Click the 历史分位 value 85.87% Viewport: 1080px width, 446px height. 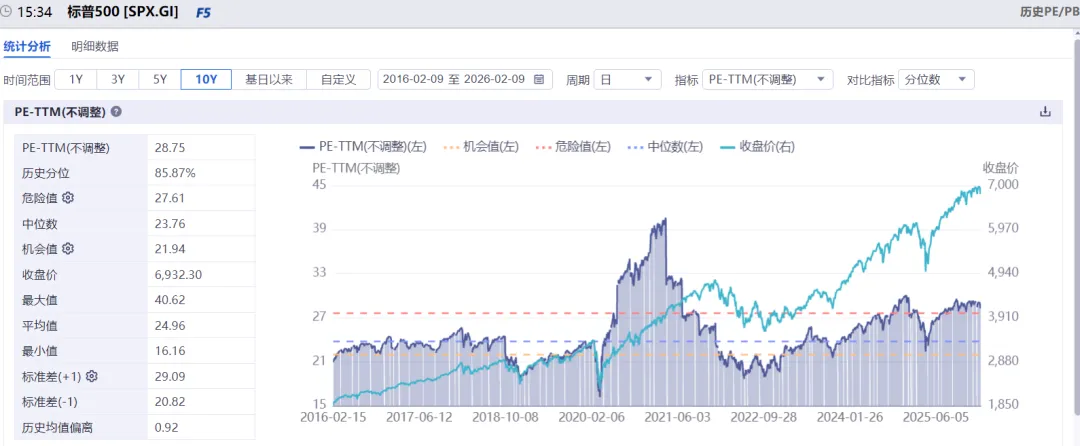176,173
